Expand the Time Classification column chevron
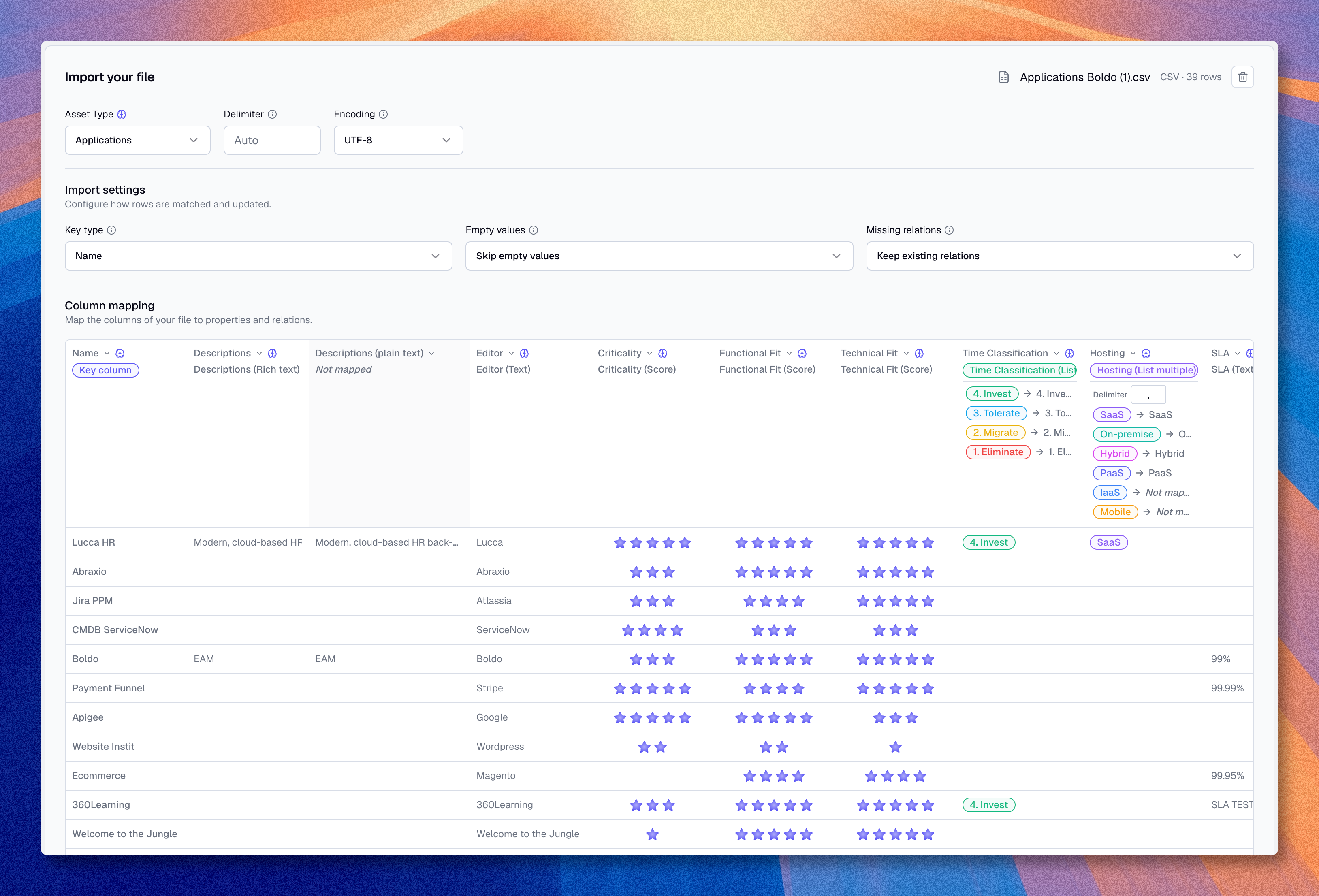This screenshot has height=896, width=1319. (1056, 353)
